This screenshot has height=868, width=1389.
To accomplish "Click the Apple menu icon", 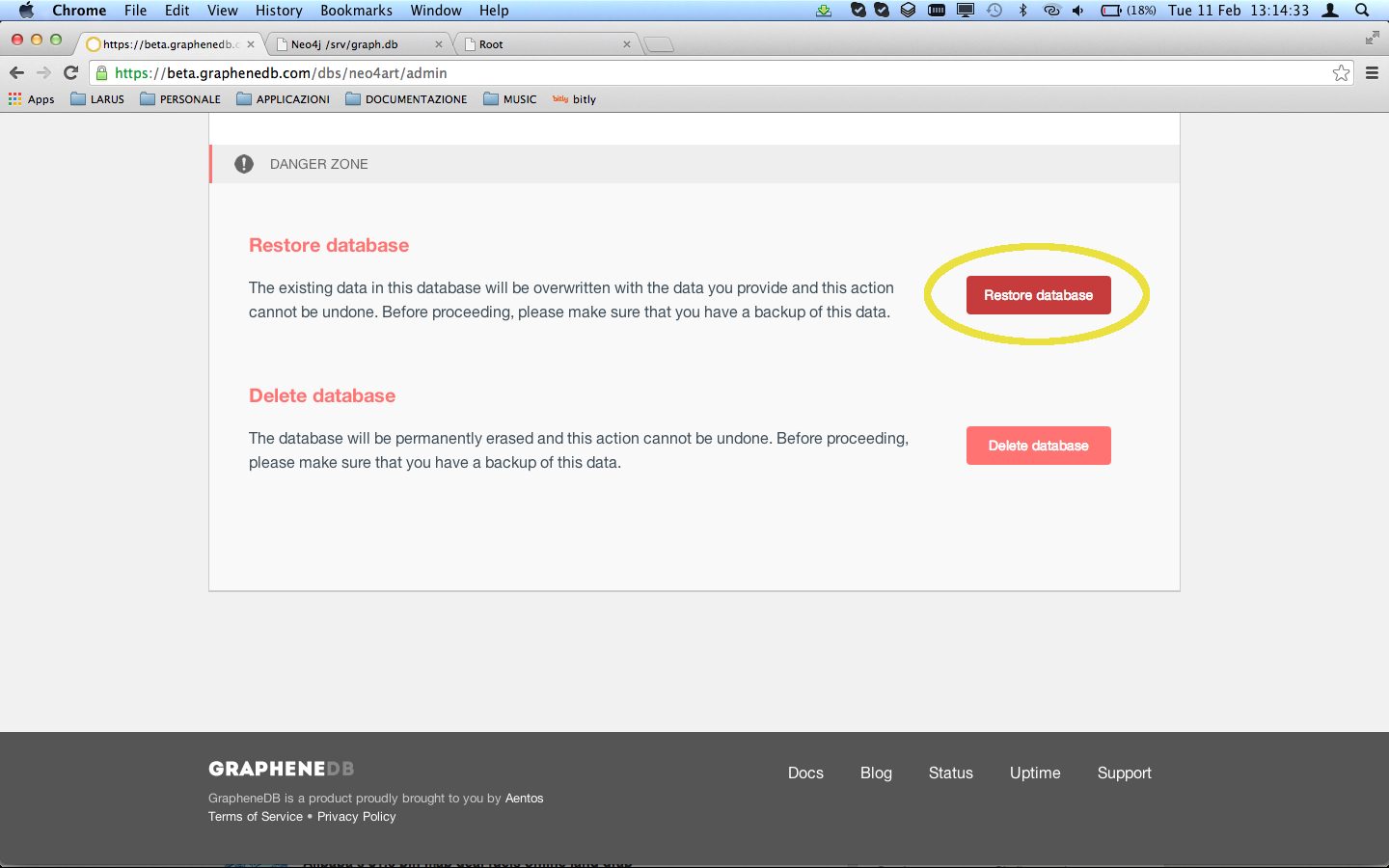I will click(x=26, y=11).
